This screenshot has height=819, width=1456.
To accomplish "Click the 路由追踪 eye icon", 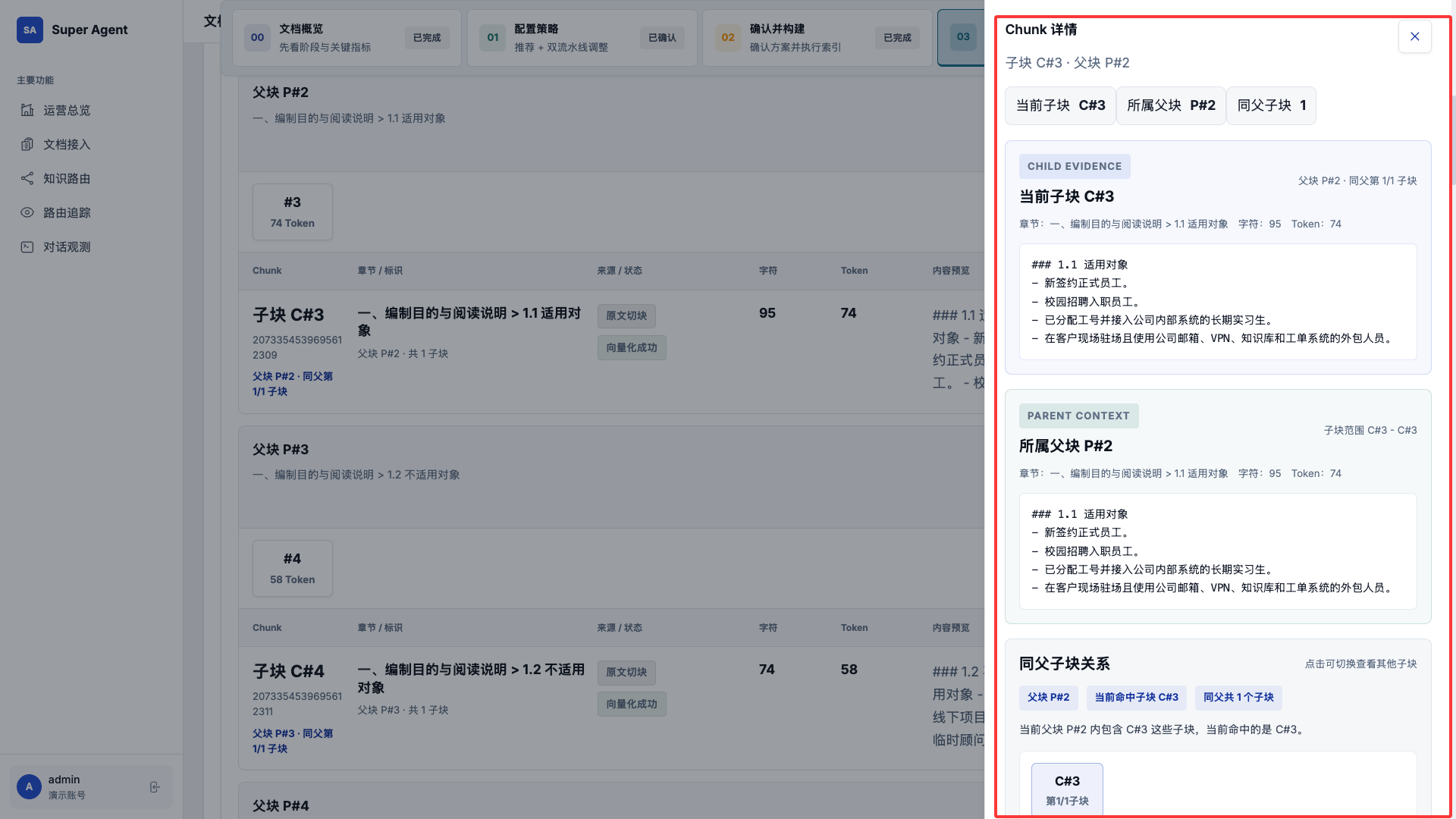I will (27, 212).
